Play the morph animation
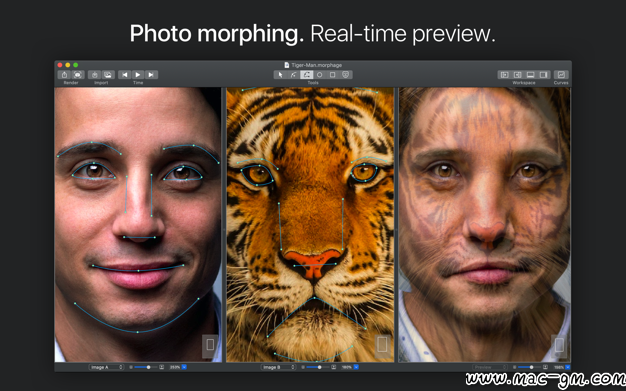This screenshot has width=626, height=391. tap(138, 75)
